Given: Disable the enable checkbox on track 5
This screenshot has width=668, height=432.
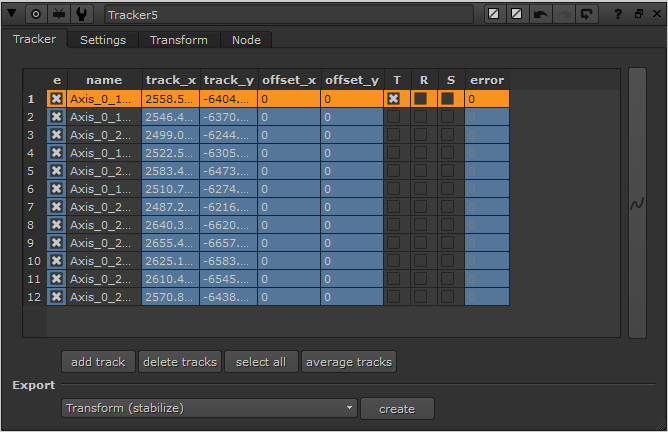Looking at the screenshot, I should pos(57,171).
